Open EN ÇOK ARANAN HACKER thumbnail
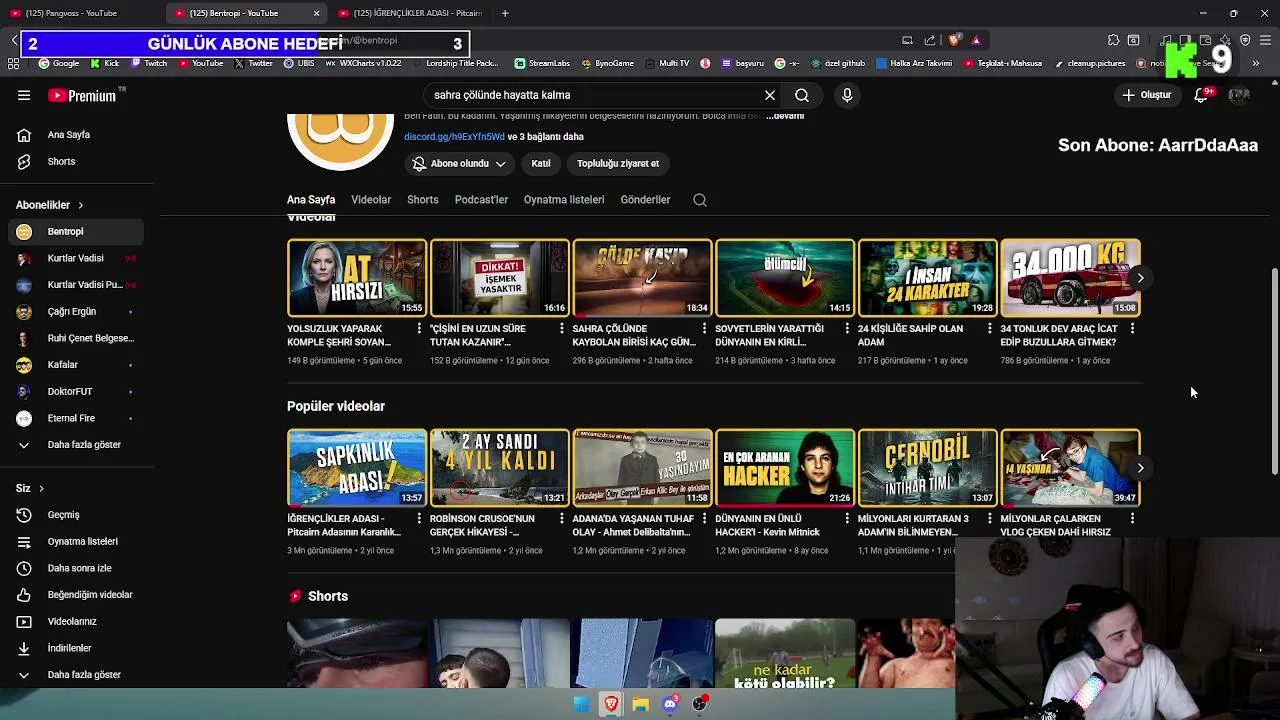The image size is (1280, 720). 785,468
